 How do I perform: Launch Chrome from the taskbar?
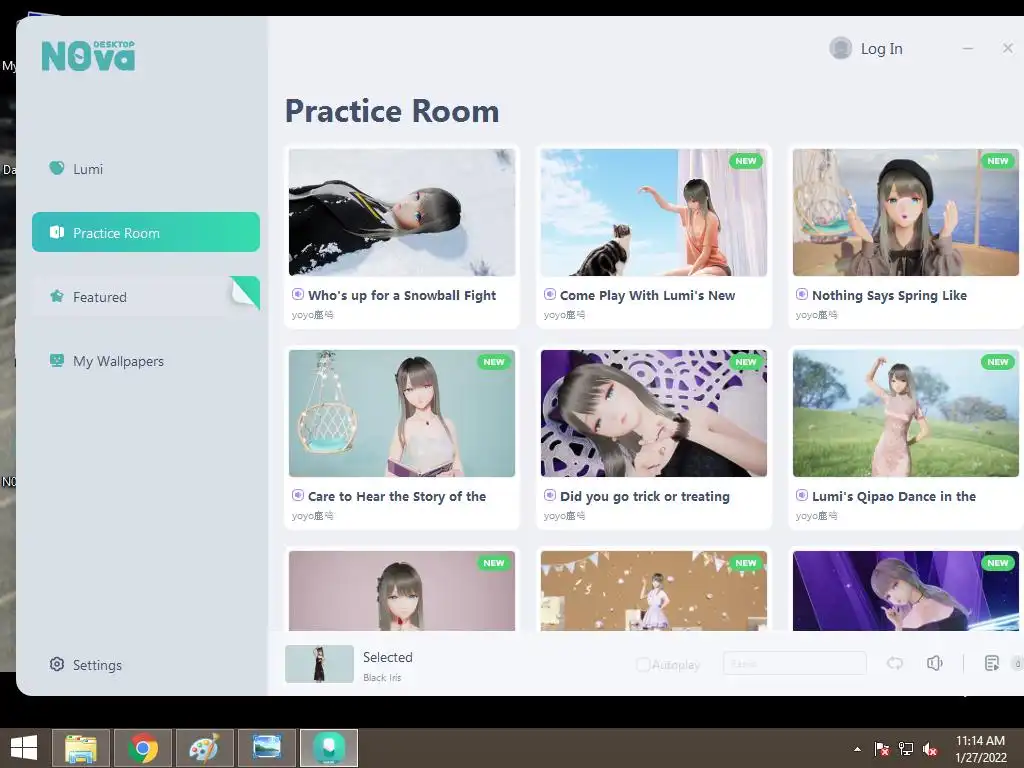click(x=142, y=748)
